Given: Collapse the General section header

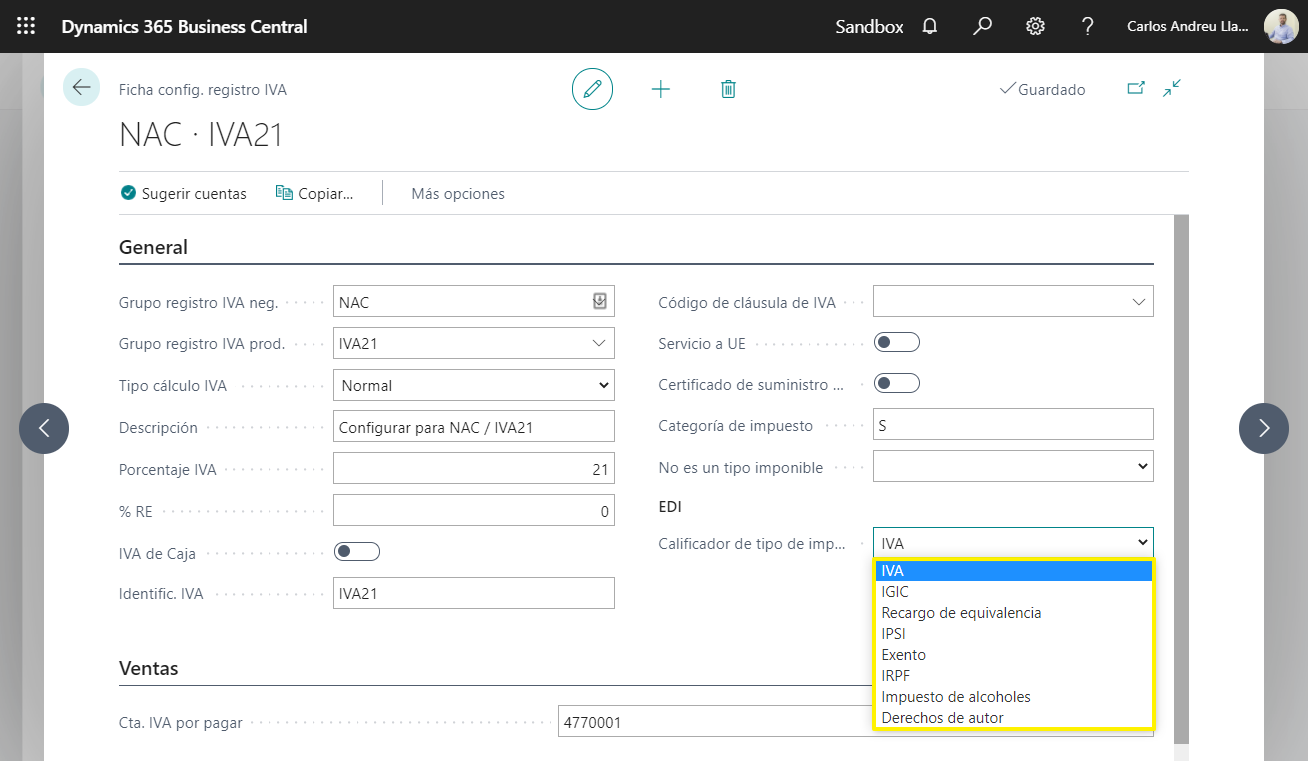Looking at the screenshot, I should (153, 247).
